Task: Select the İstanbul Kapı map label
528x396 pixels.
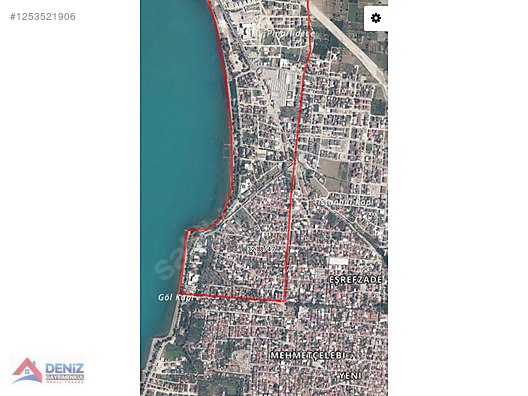Action: 347,202
